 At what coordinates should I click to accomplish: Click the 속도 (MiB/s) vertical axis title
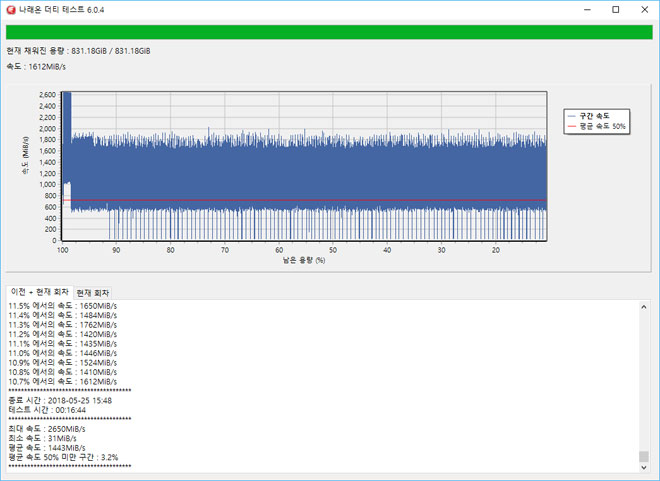point(26,155)
